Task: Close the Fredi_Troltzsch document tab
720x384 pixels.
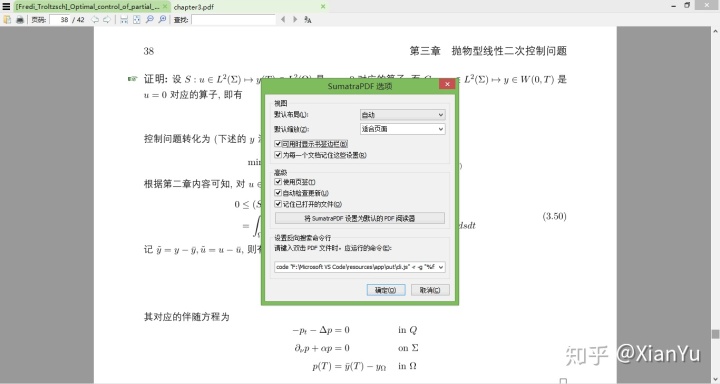Action: point(165,6)
